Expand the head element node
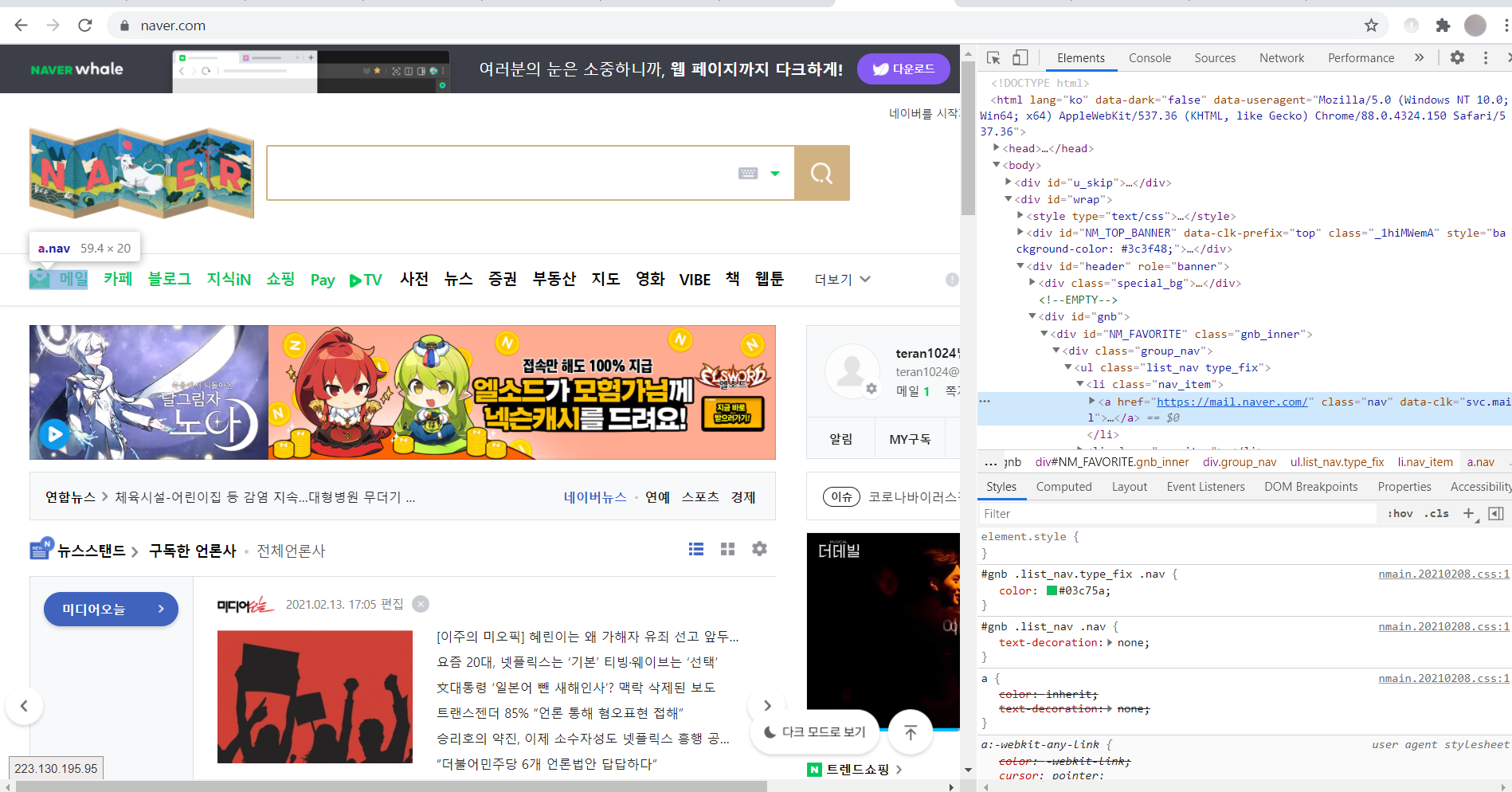The height and width of the screenshot is (792, 1512). tap(997, 148)
